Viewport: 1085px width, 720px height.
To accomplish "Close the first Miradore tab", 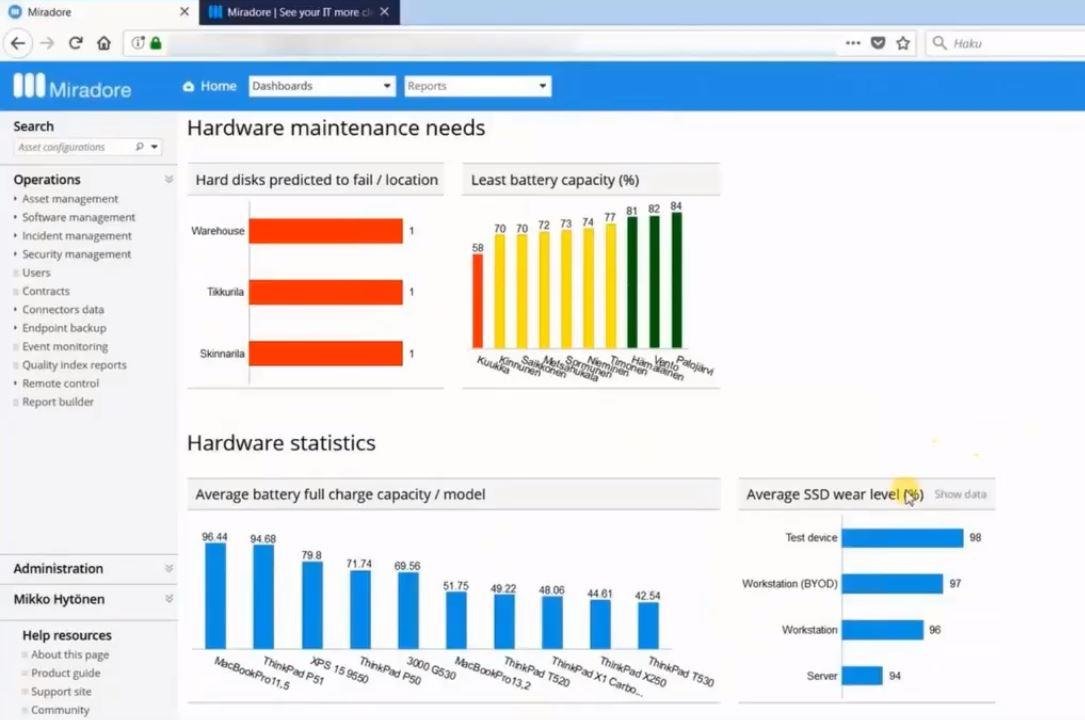I will click(184, 12).
